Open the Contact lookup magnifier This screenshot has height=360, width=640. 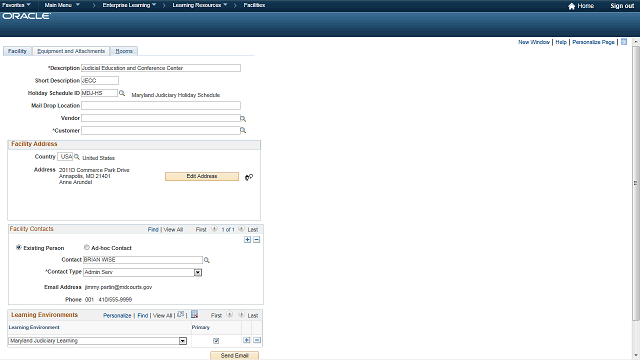[x=207, y=260]
